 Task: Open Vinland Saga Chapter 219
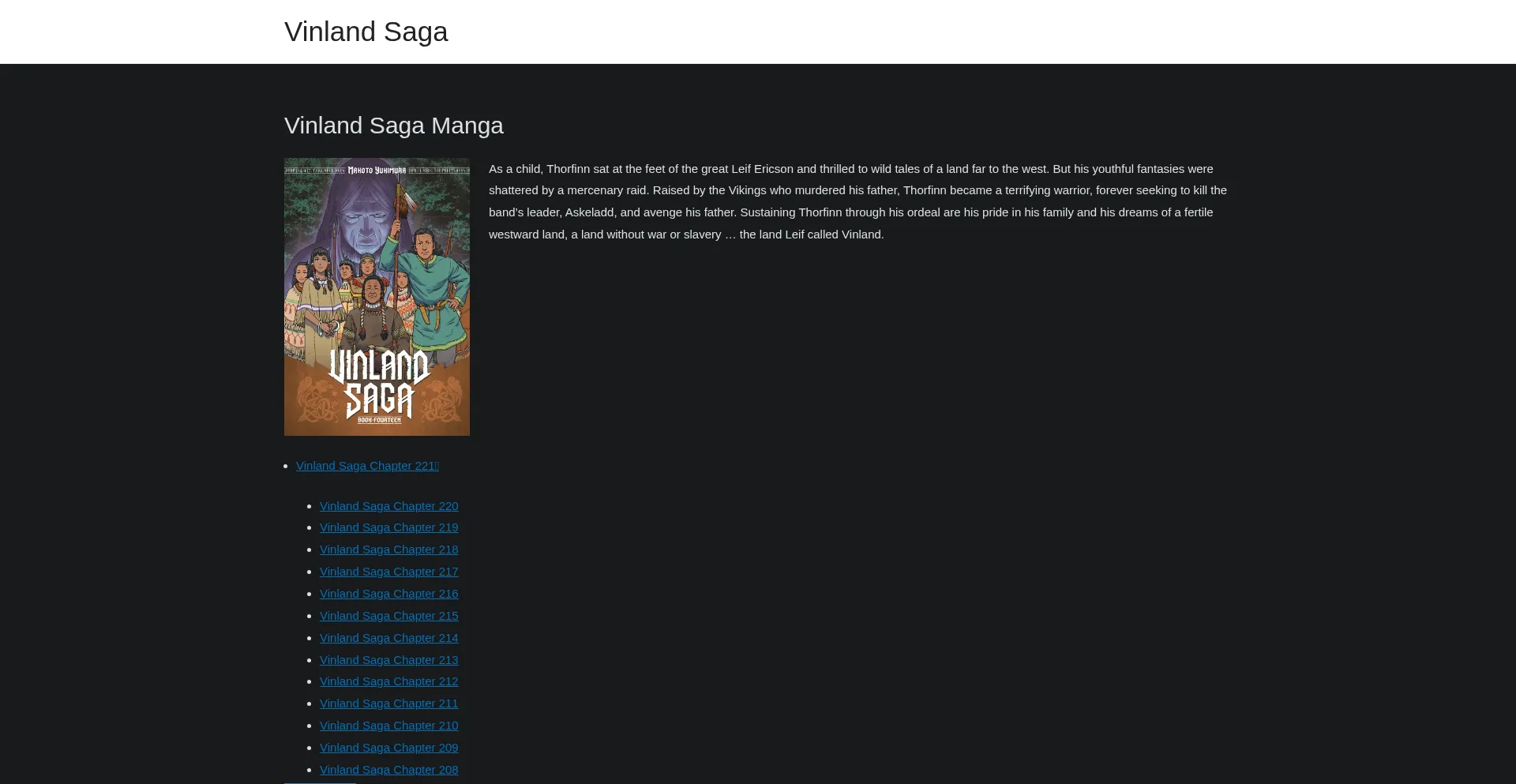388,527
